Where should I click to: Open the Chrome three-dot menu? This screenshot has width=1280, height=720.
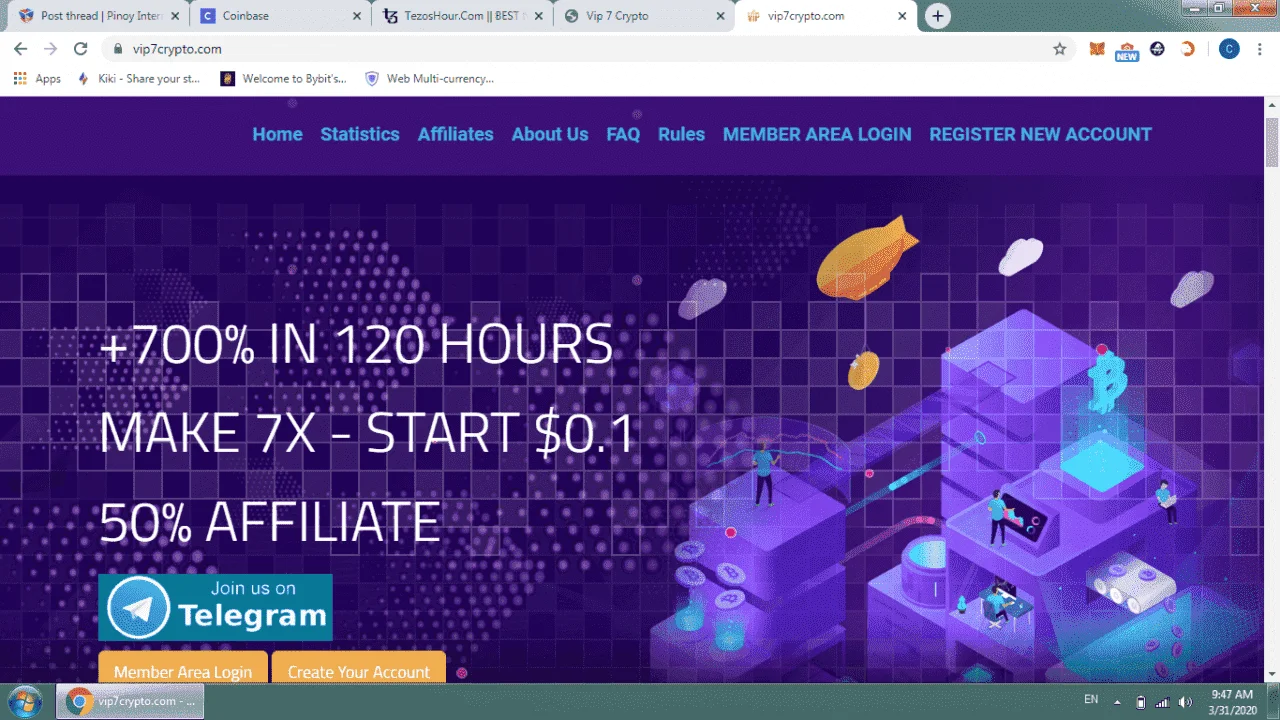tap(1260, 49)
